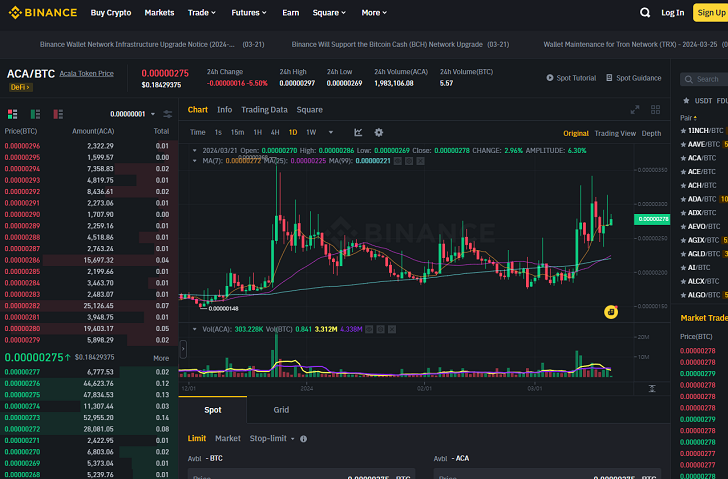Click the chart scale reset icon

click(652, 388)
